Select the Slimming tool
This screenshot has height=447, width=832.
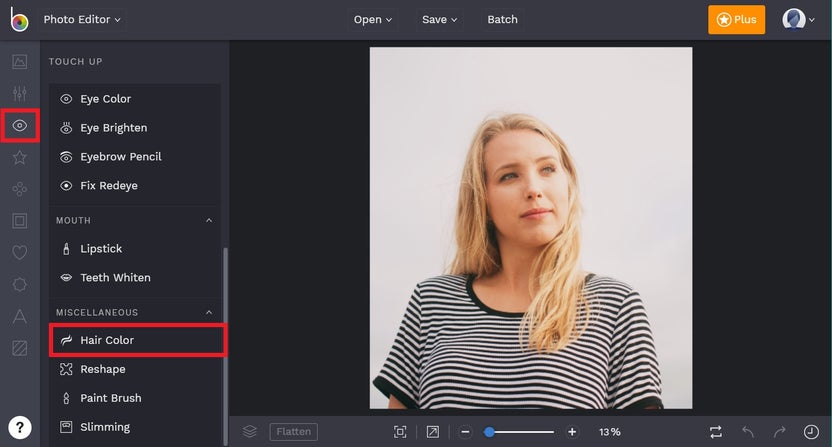pyautogui.click(x=135, y=427)
